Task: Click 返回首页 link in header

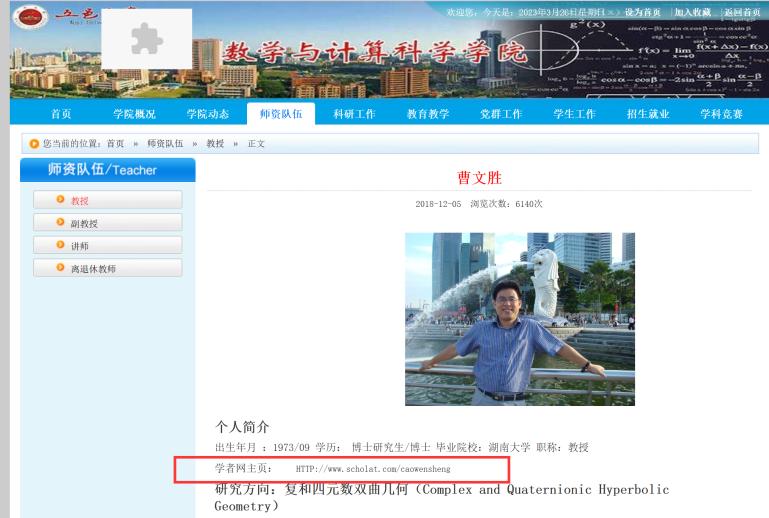Action: (742, 12)
